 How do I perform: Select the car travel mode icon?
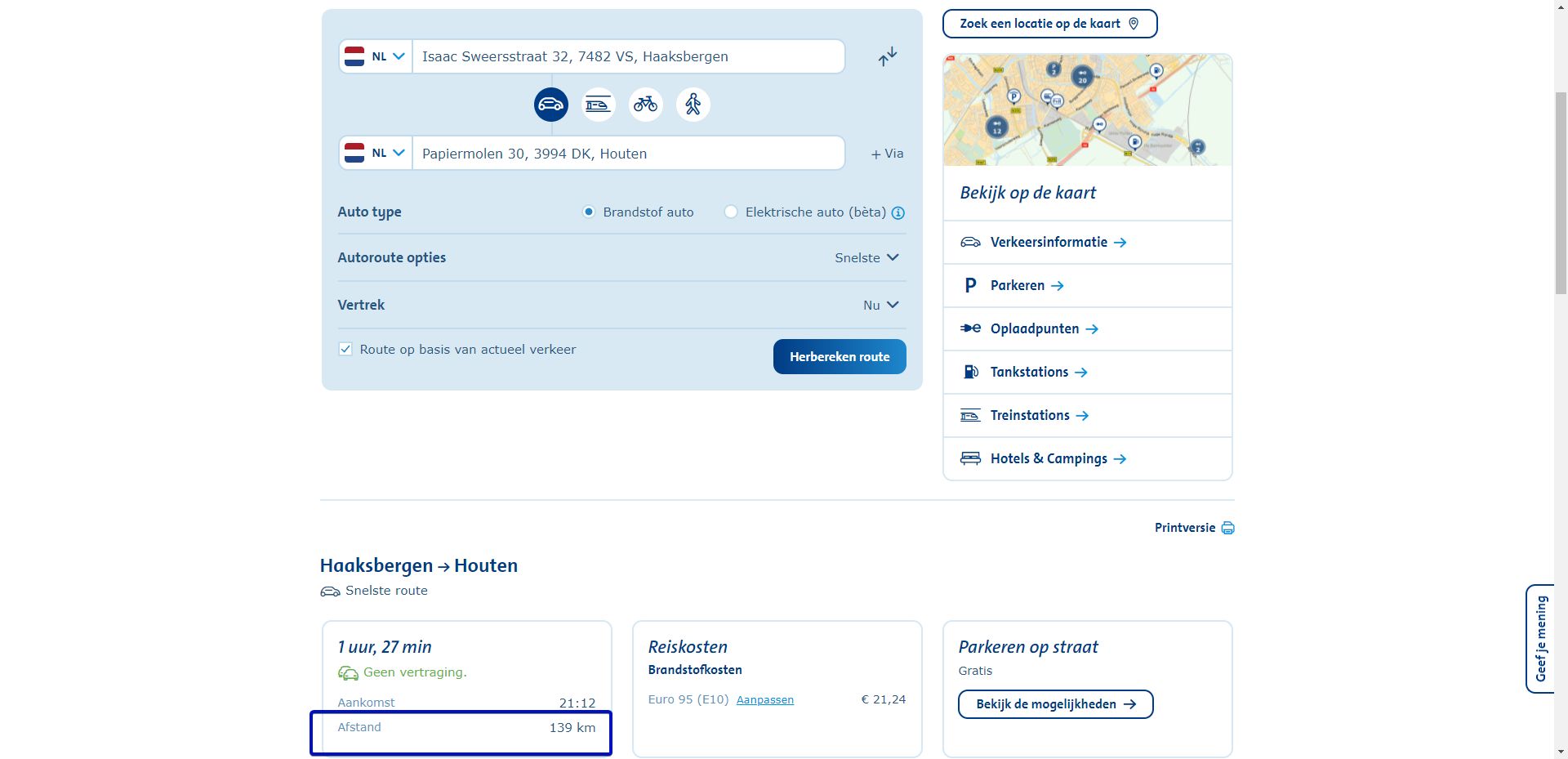(x=551, y=105)
